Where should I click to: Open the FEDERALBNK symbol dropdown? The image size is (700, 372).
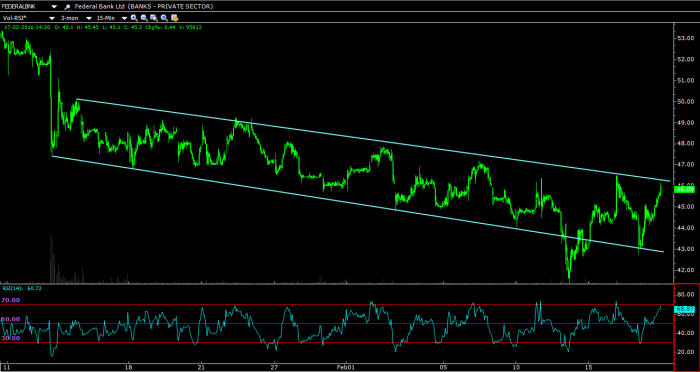coord(54,7)
